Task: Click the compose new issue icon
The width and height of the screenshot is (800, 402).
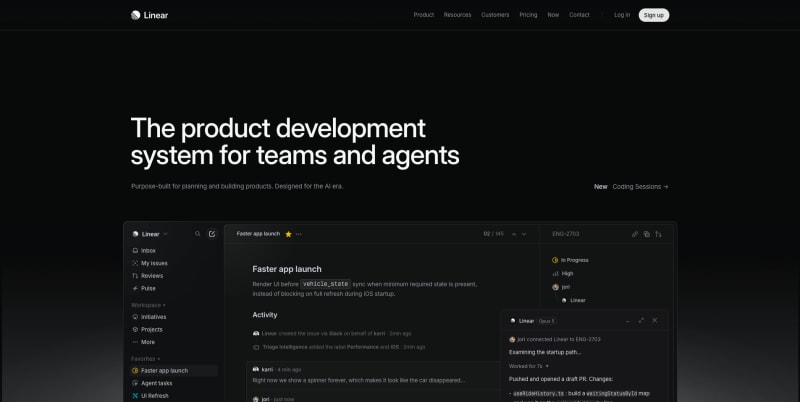Action: pos(212,234)
